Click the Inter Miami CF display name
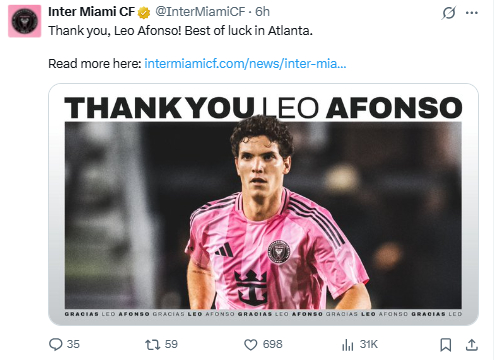The height and width of the screenshot is (360, 495). point(91,12)
